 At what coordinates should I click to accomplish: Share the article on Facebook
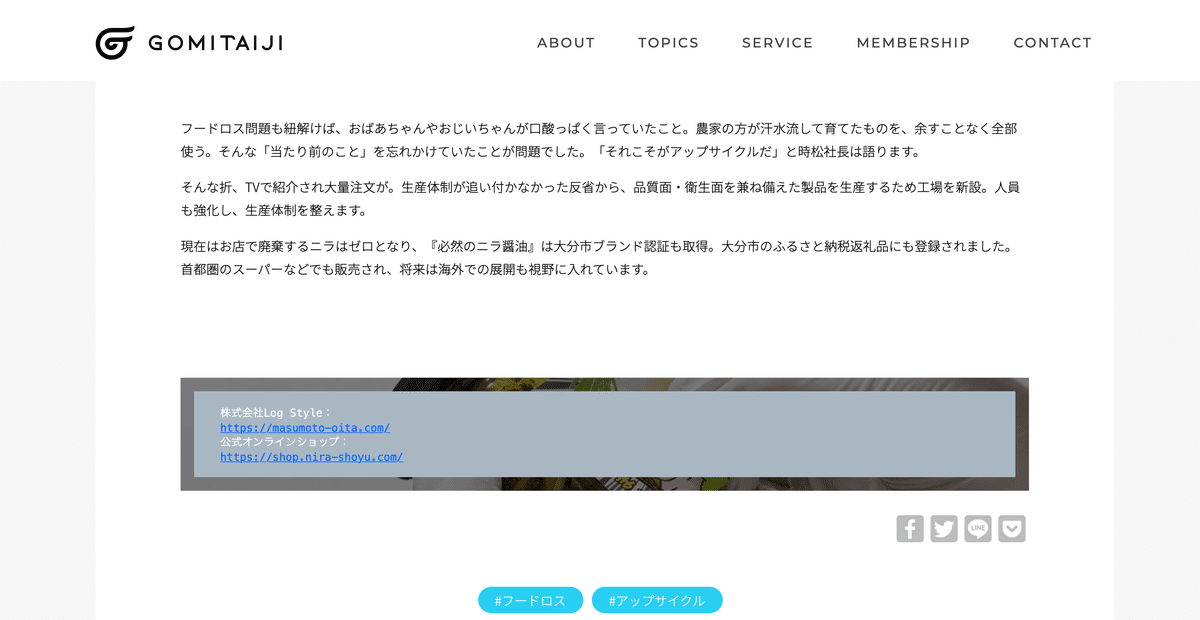(910, 528)
